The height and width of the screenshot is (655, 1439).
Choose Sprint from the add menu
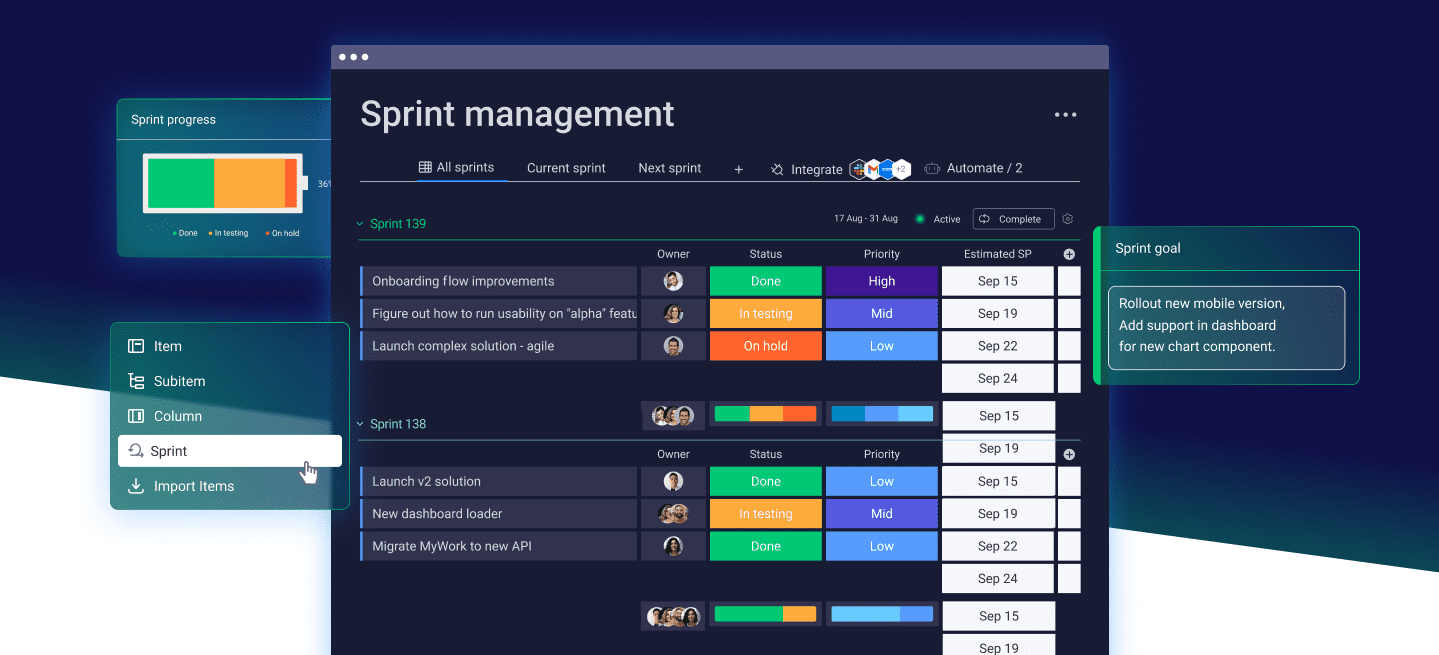click(x=230, y=451)
